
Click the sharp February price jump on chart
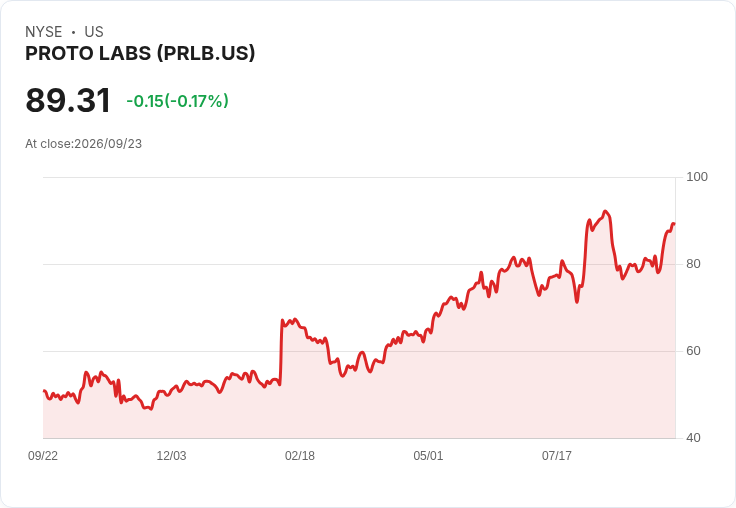coord(281,352)
